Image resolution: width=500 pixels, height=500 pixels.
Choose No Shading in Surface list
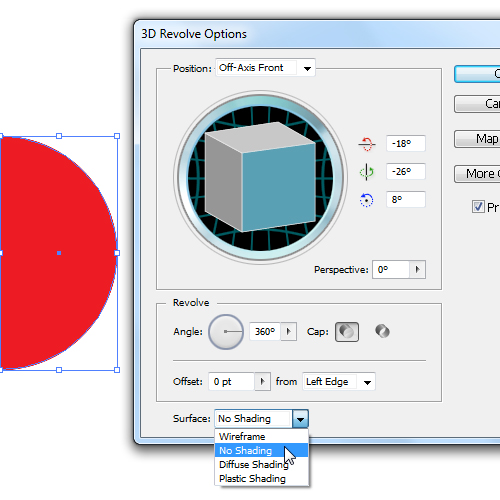(x=262, y=450)
